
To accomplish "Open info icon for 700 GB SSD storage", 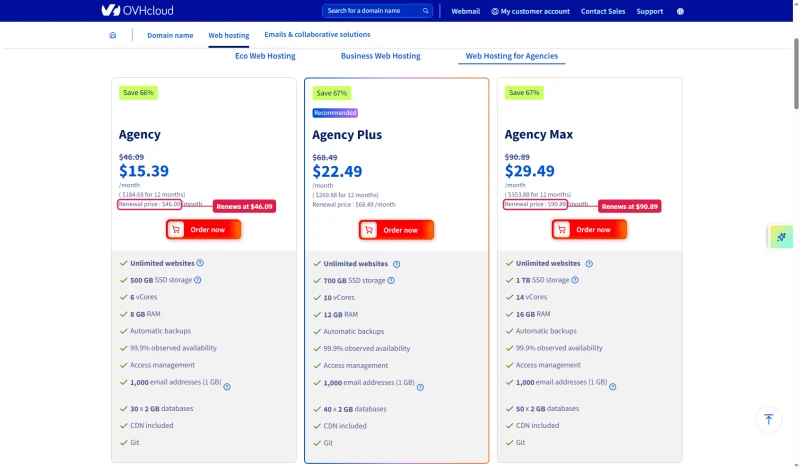I will (391, 280).
